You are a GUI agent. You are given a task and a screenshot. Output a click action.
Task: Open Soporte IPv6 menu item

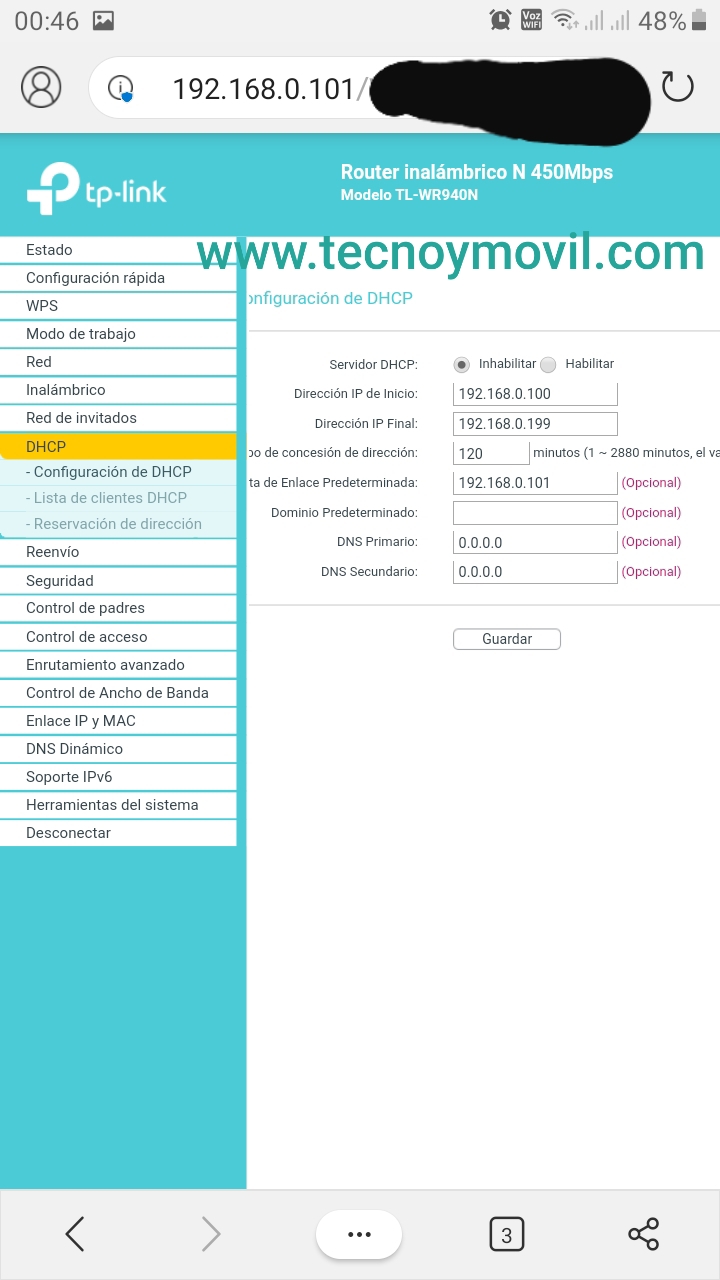(118, 777)
